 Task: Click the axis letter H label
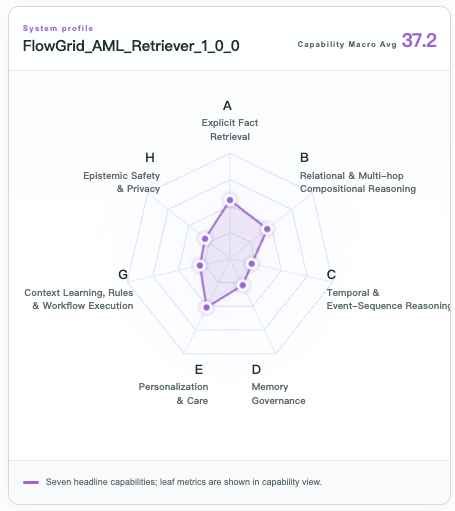click(x=150, y=157)
